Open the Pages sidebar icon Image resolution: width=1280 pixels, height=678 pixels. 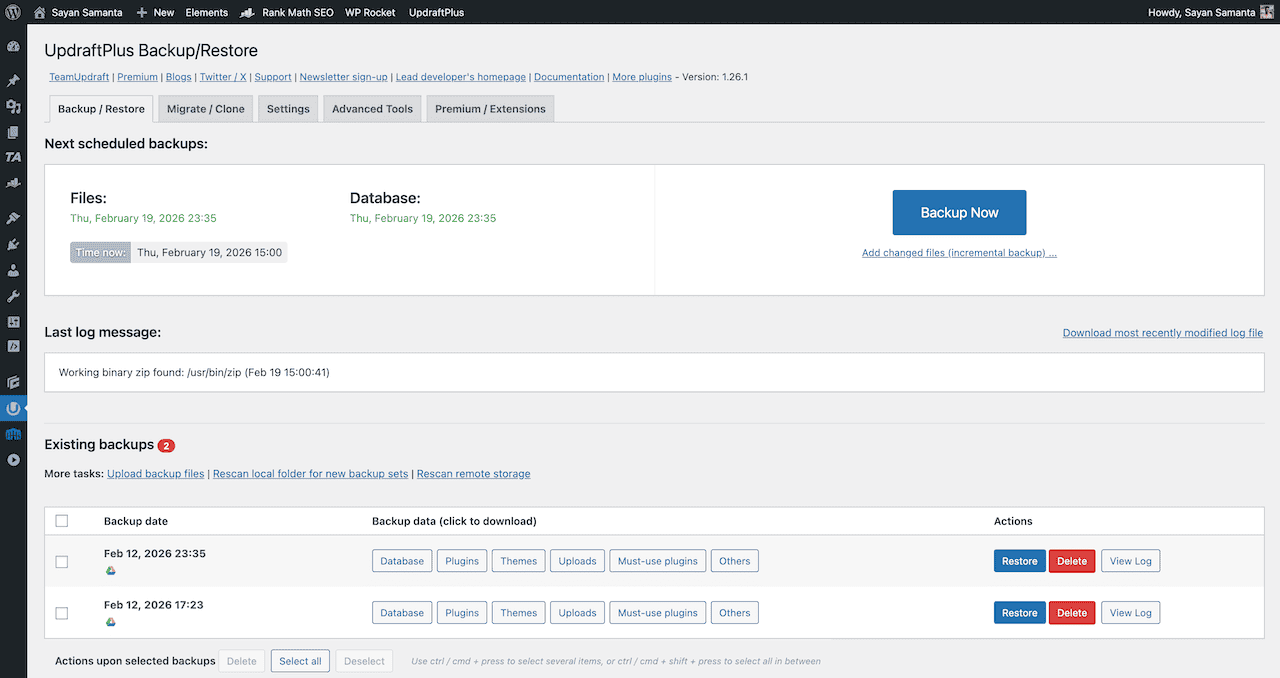13,132
